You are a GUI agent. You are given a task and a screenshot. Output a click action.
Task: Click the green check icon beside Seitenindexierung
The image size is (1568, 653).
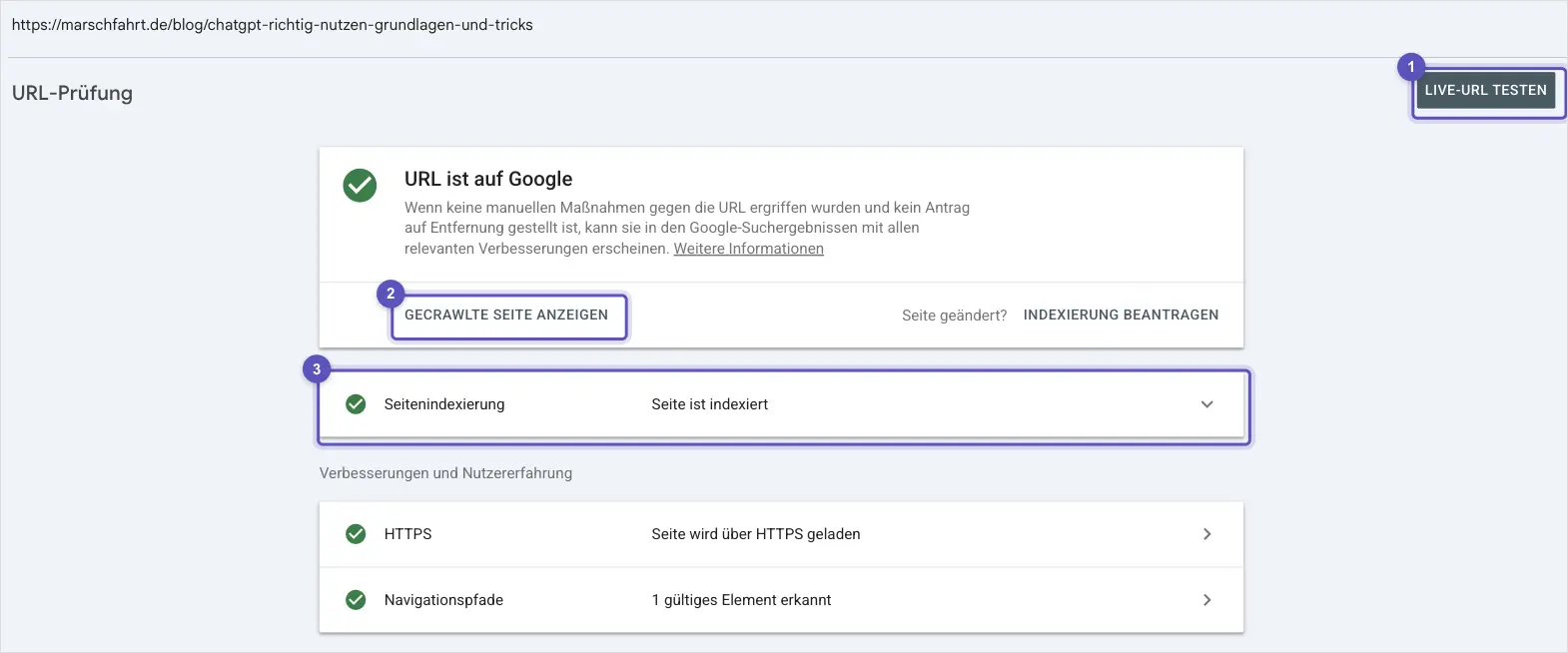(x=356, y=404)
